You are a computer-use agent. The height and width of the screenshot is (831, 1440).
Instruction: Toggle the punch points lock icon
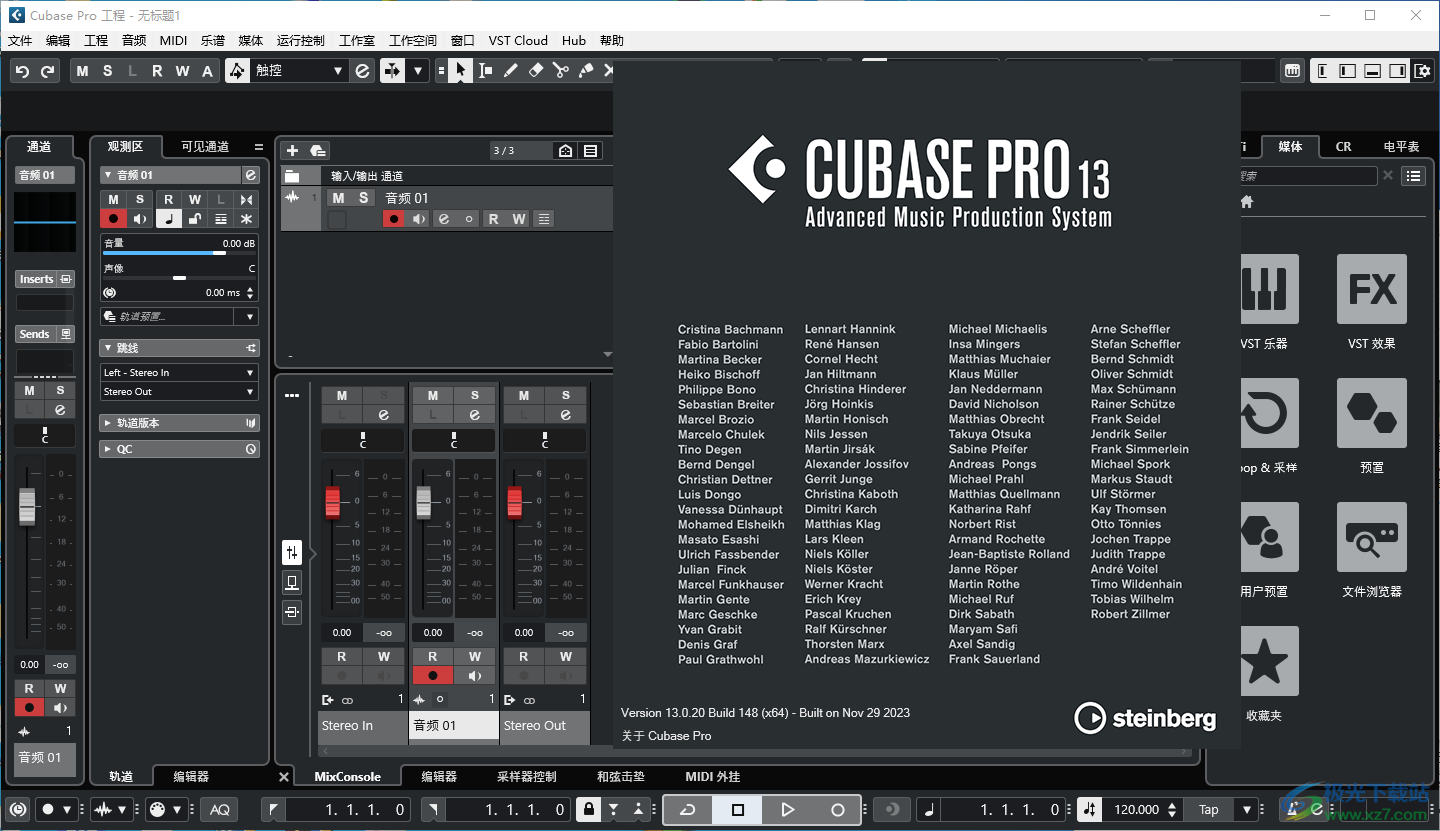(x=589, y=809)
